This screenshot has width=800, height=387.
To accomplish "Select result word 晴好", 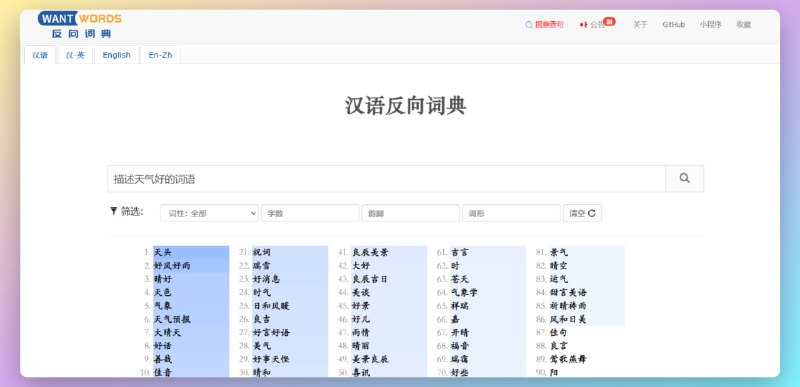I will coord(163,279).
